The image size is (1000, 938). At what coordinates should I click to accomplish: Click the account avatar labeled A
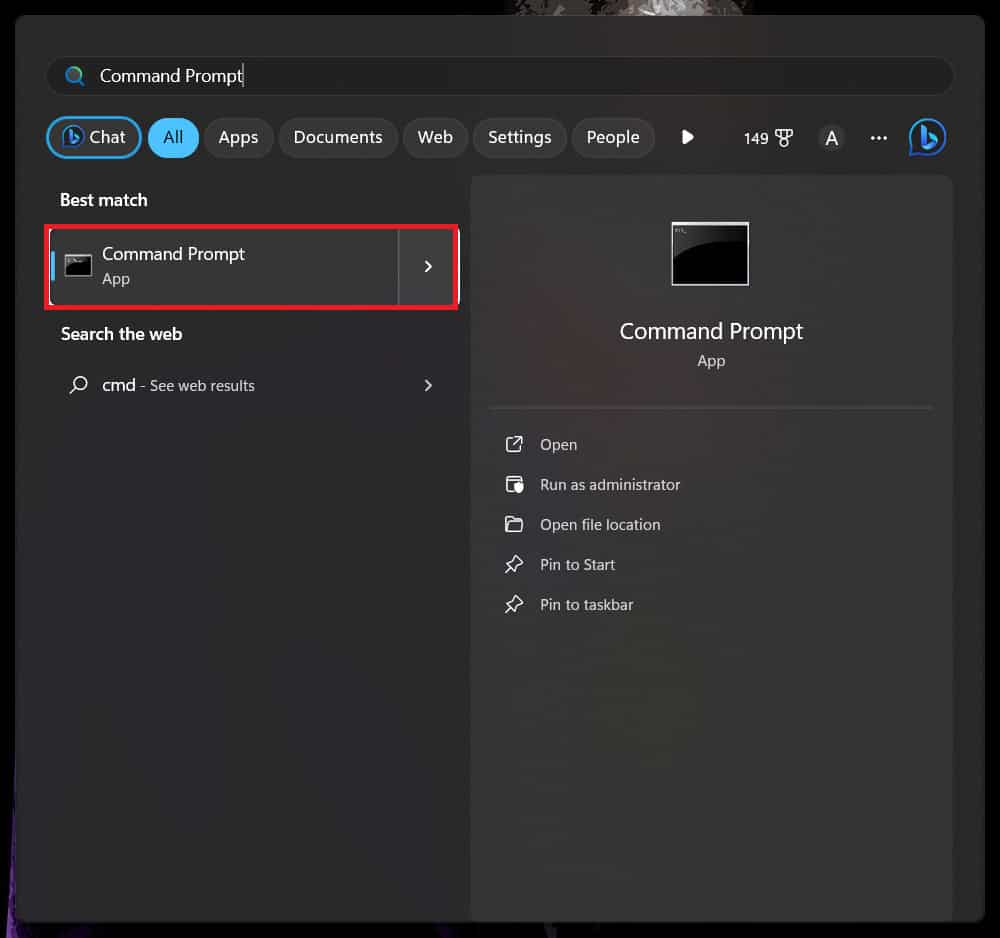[x=831, y=138]
